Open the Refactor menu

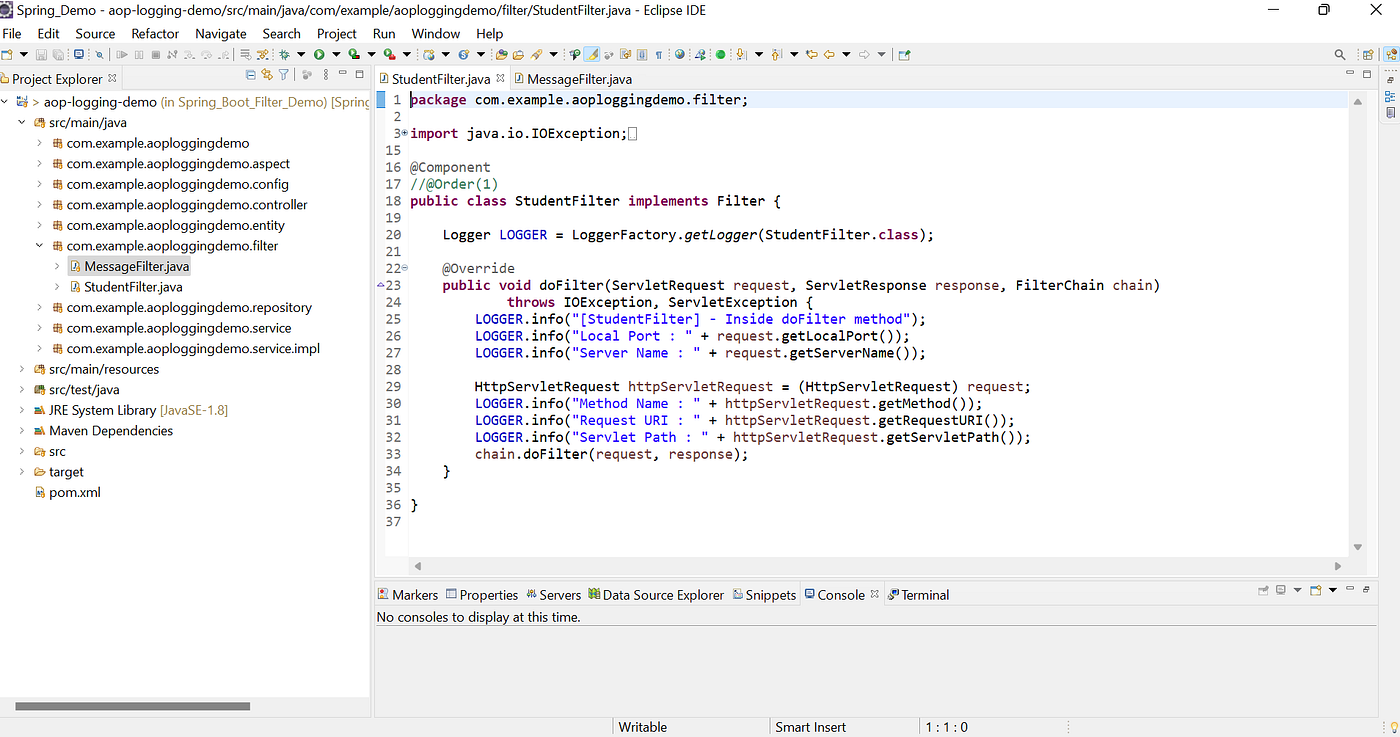[x=155, y=33]
